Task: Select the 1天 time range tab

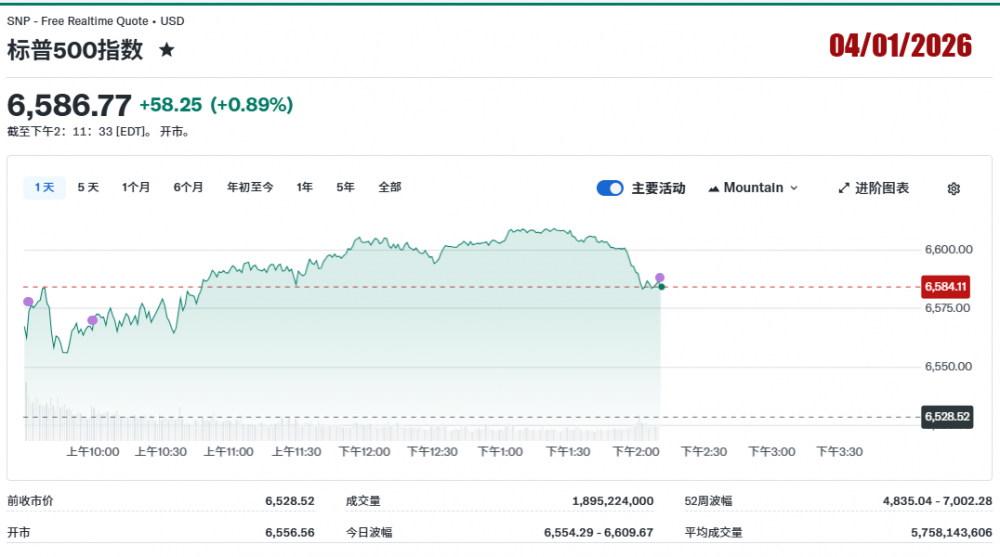Action: [44, 187]
